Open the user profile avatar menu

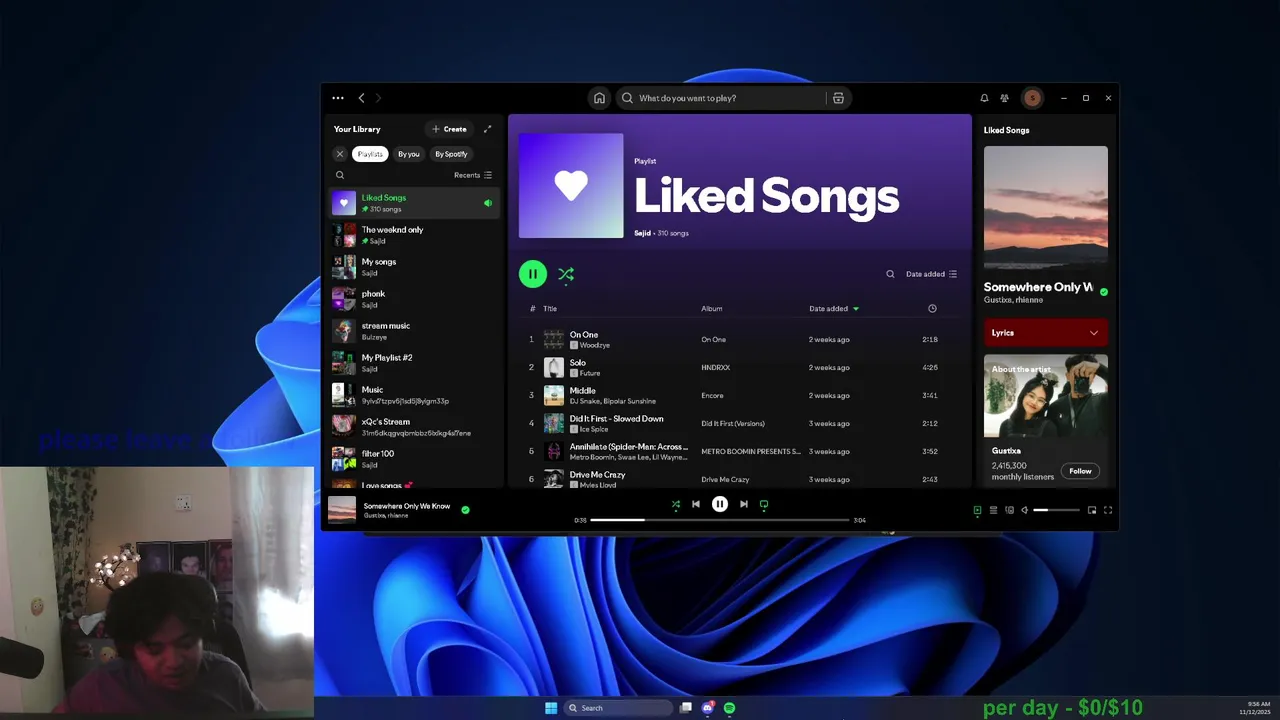point(1032,98)
